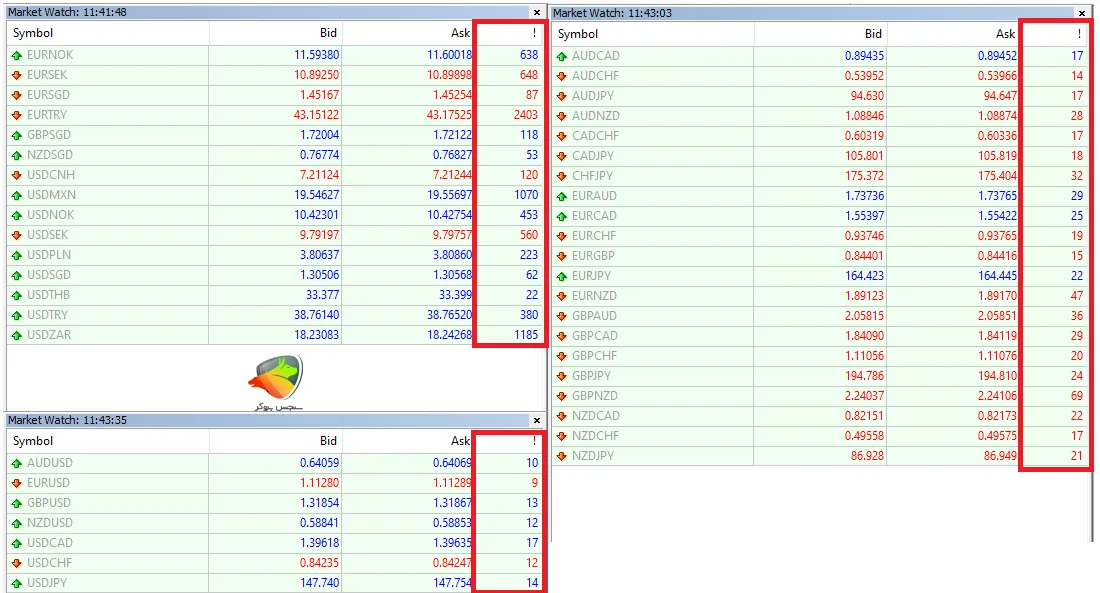Select the GBPUSD row in the list
This screenshot has width=1100, height=593.
[x=50, y=503]
